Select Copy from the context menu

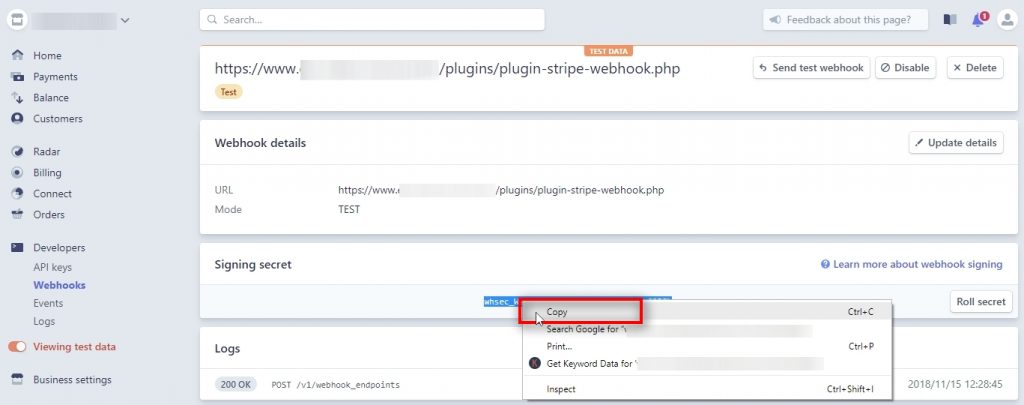pos(557,312)
